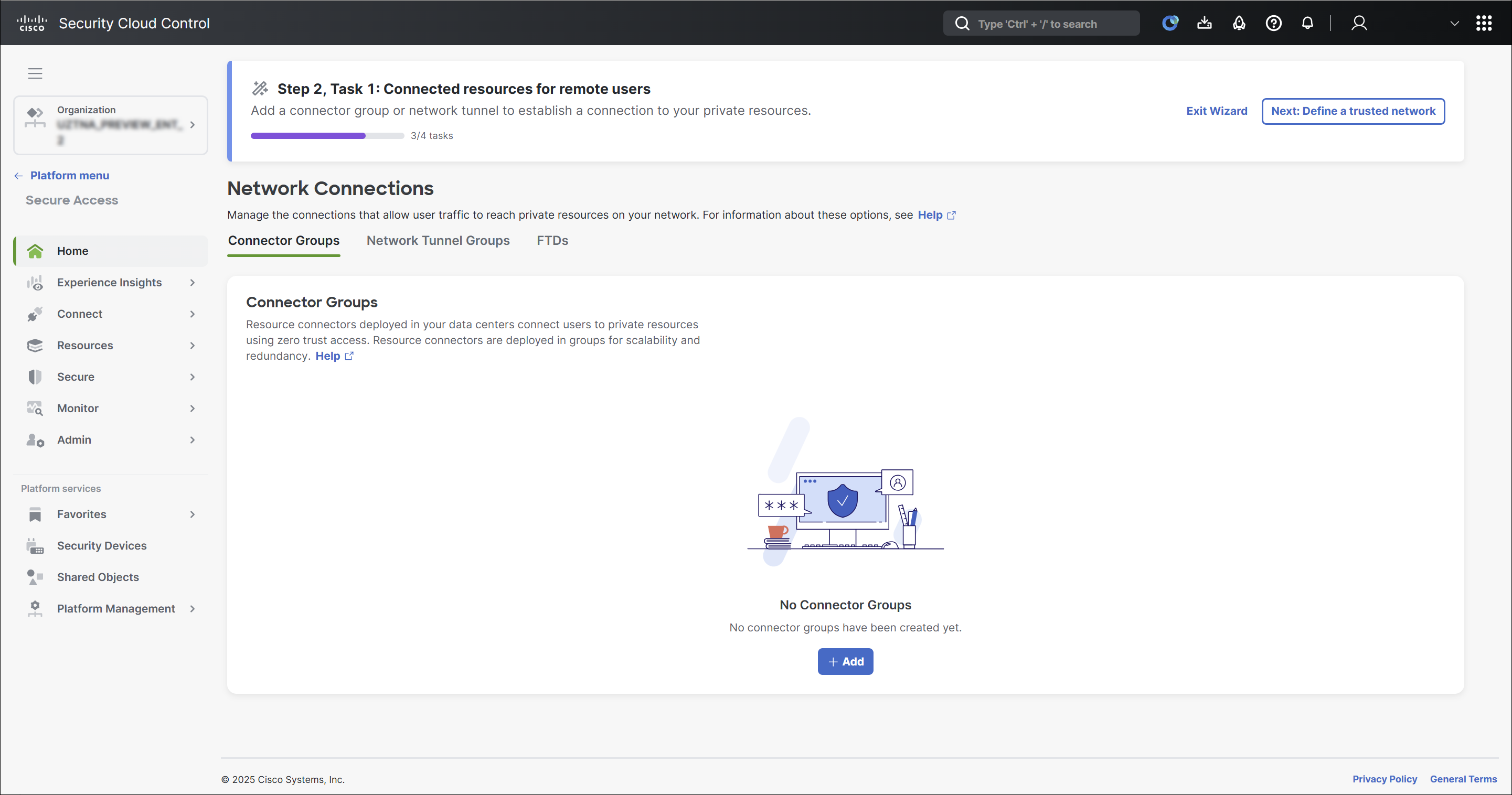1512x795 pixels.
Task: Click Next: Define a trusted network
Action: (1353, 111)
